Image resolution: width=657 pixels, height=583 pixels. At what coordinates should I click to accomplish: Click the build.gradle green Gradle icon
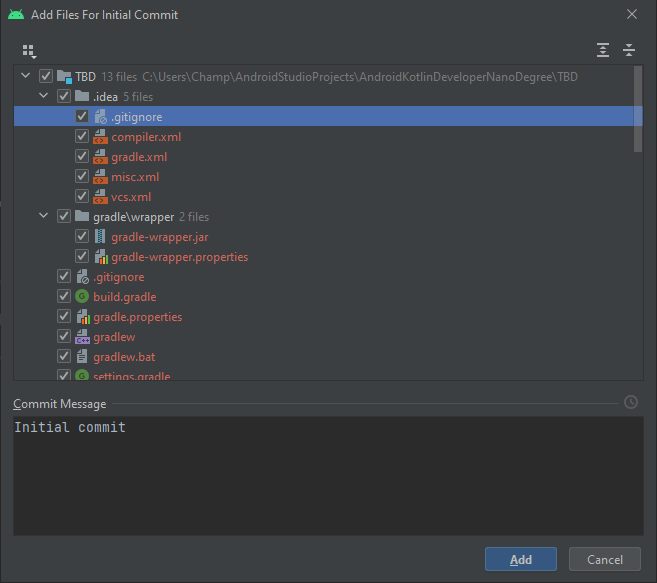coord(82,297)
